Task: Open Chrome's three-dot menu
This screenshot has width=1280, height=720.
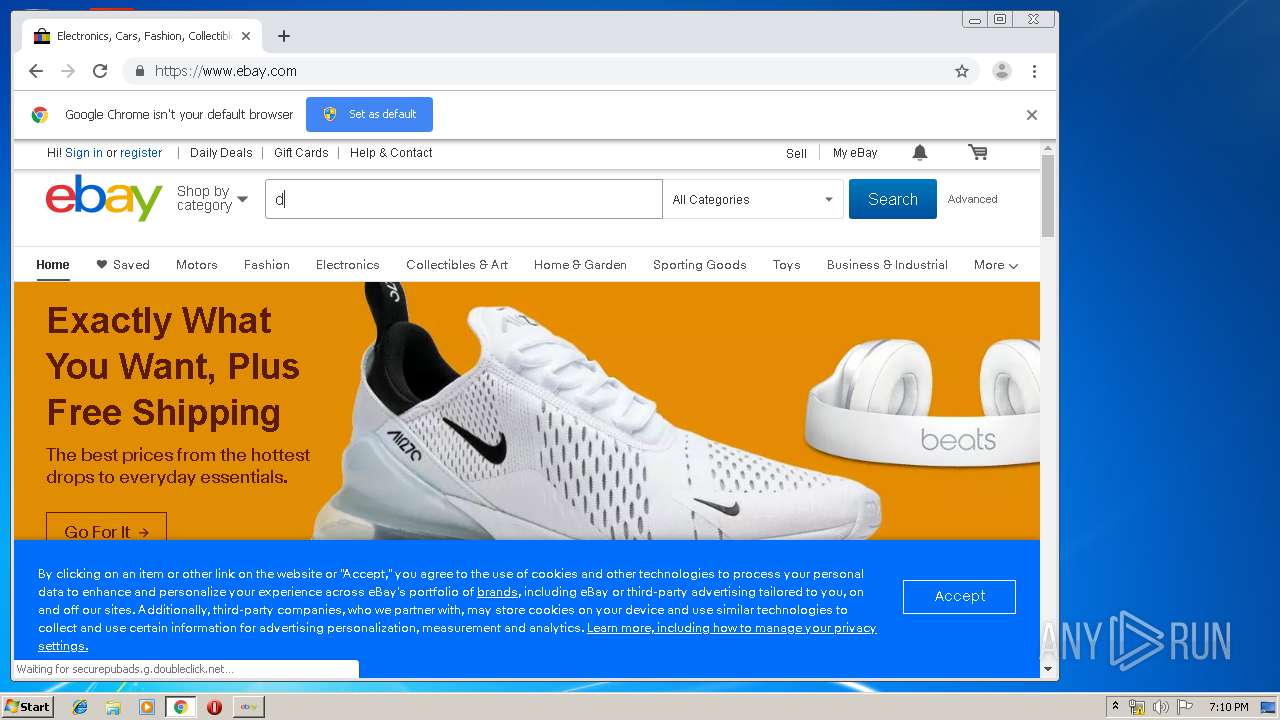Action: 1034,71
